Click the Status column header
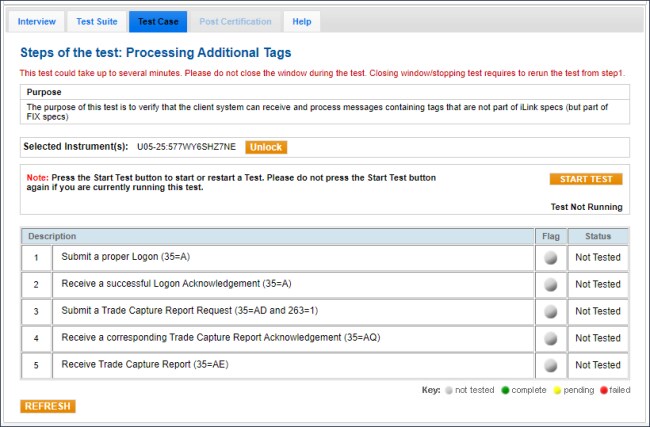650x427 pixels. 598,237
